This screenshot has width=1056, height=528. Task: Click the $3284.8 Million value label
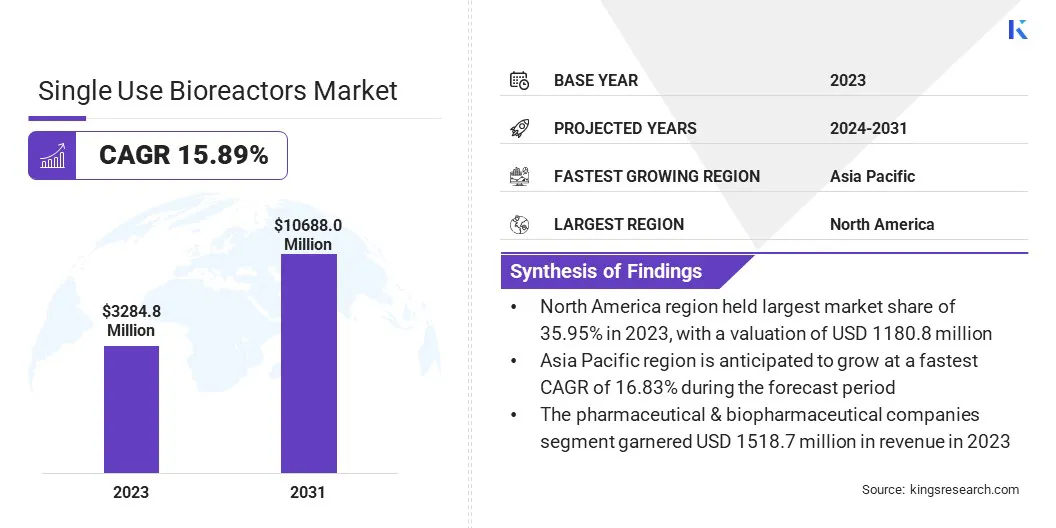pos(131,321)
